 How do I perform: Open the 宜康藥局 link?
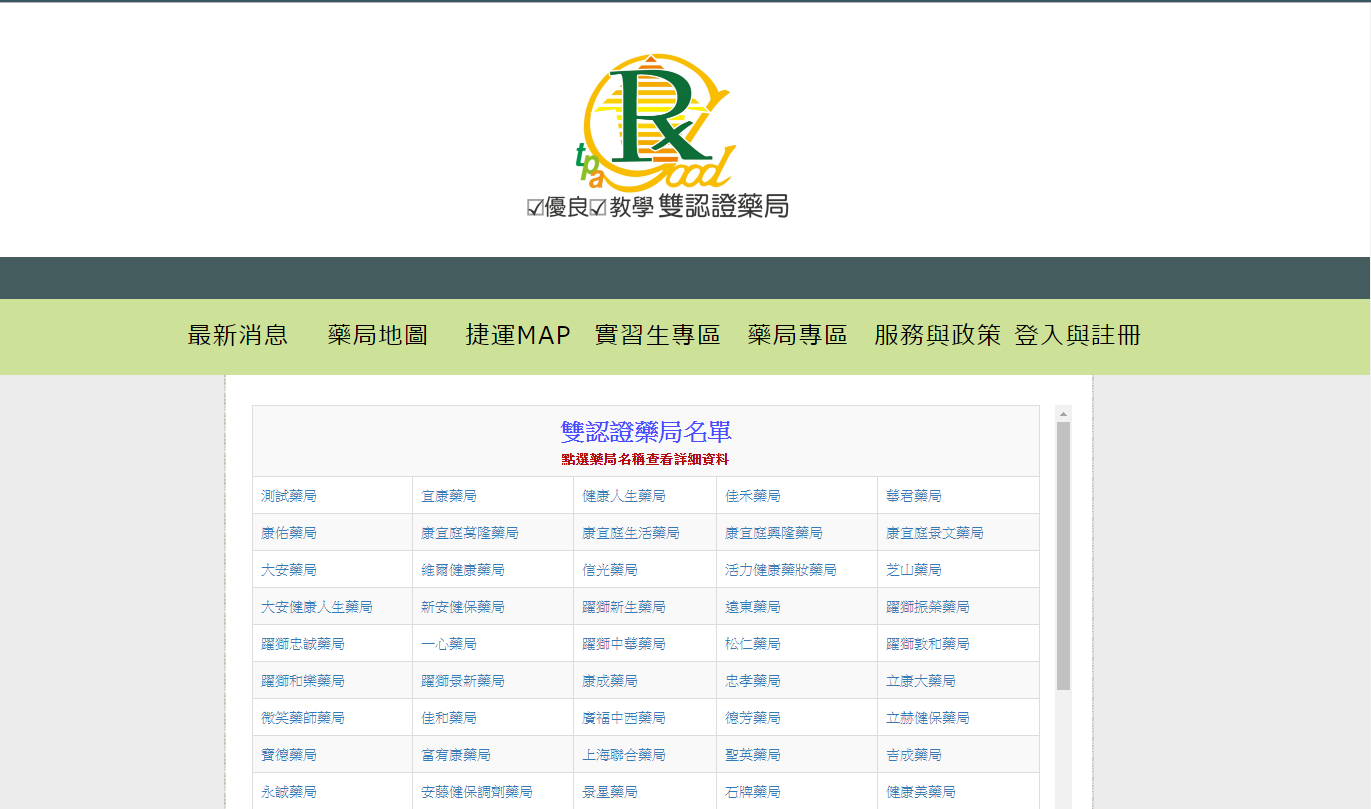click(449, 496)
